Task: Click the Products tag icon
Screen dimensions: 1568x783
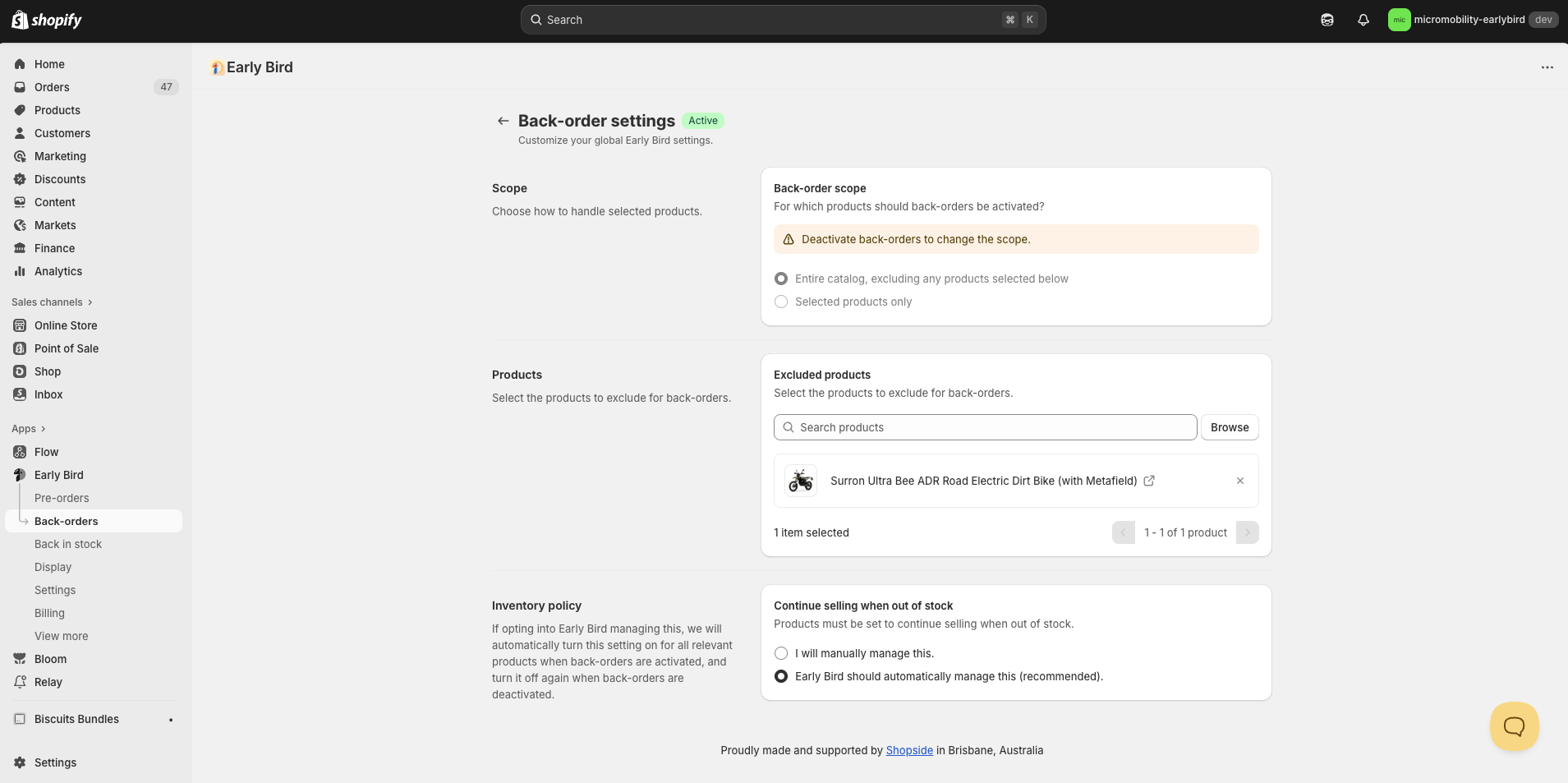Action: point(20,110)
